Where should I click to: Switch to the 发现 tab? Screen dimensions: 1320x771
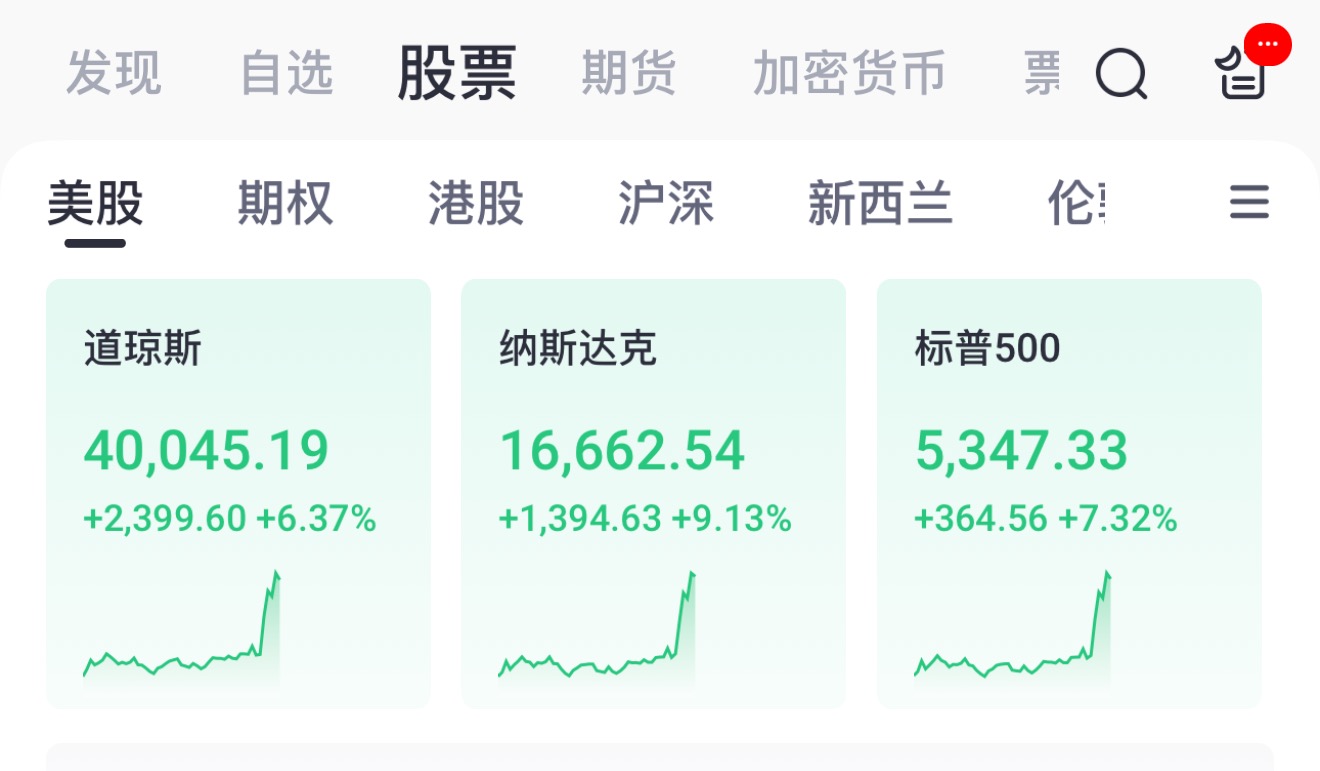coord(114,74)
